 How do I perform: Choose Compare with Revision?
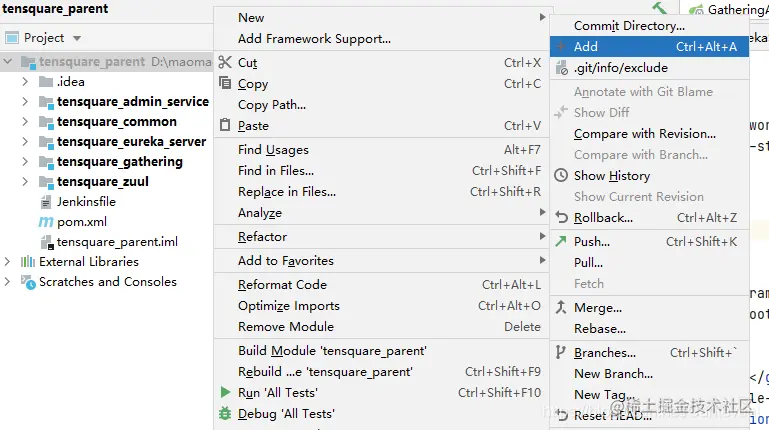tap(649, 134)
